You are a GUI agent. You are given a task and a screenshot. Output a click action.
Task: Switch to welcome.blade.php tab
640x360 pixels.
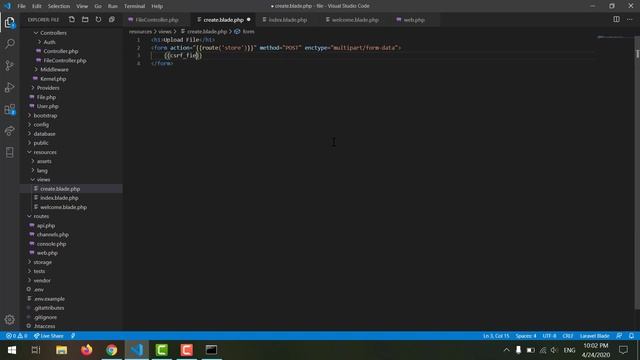pos(355,20)
